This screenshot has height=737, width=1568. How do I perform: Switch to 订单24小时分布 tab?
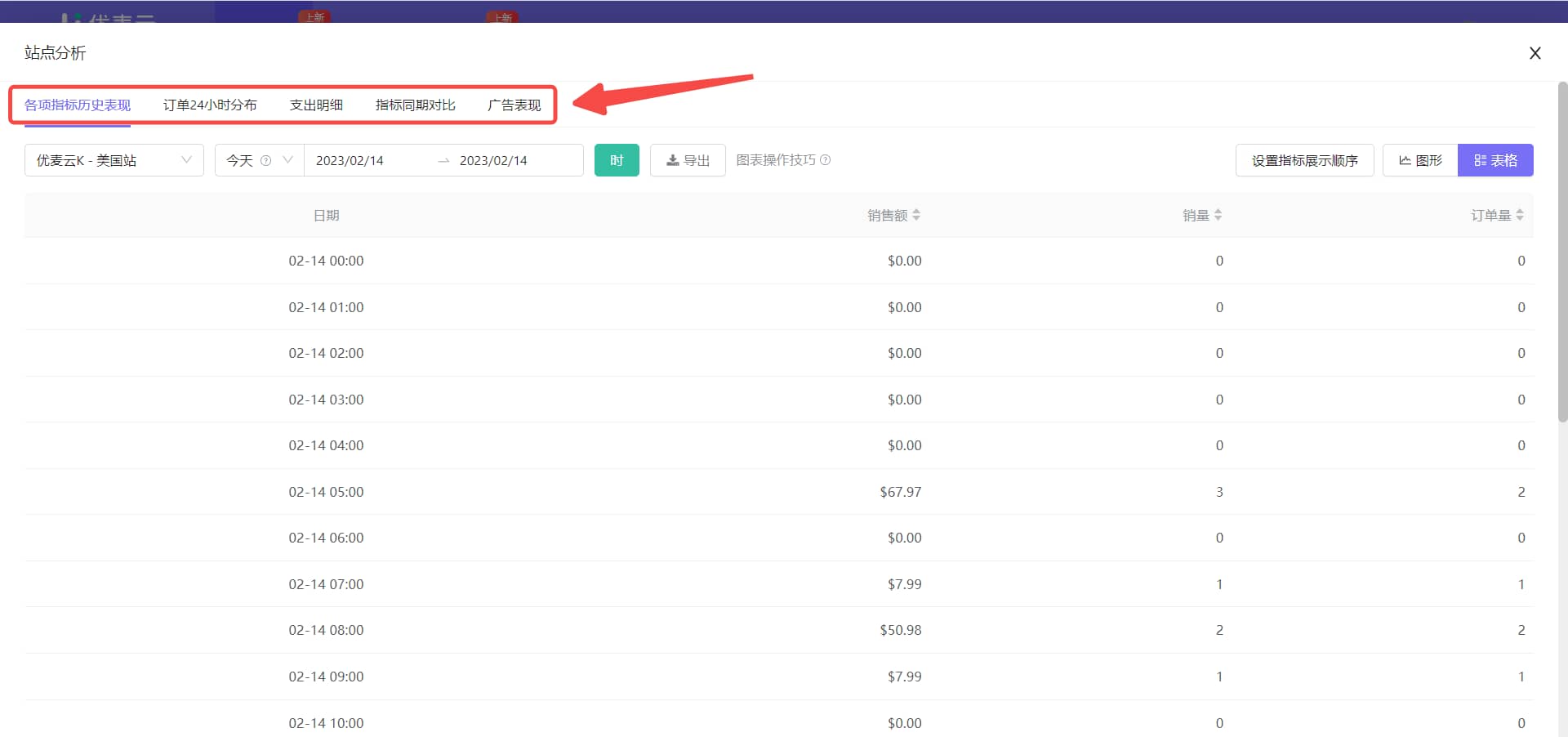click(x=210, y=105)
